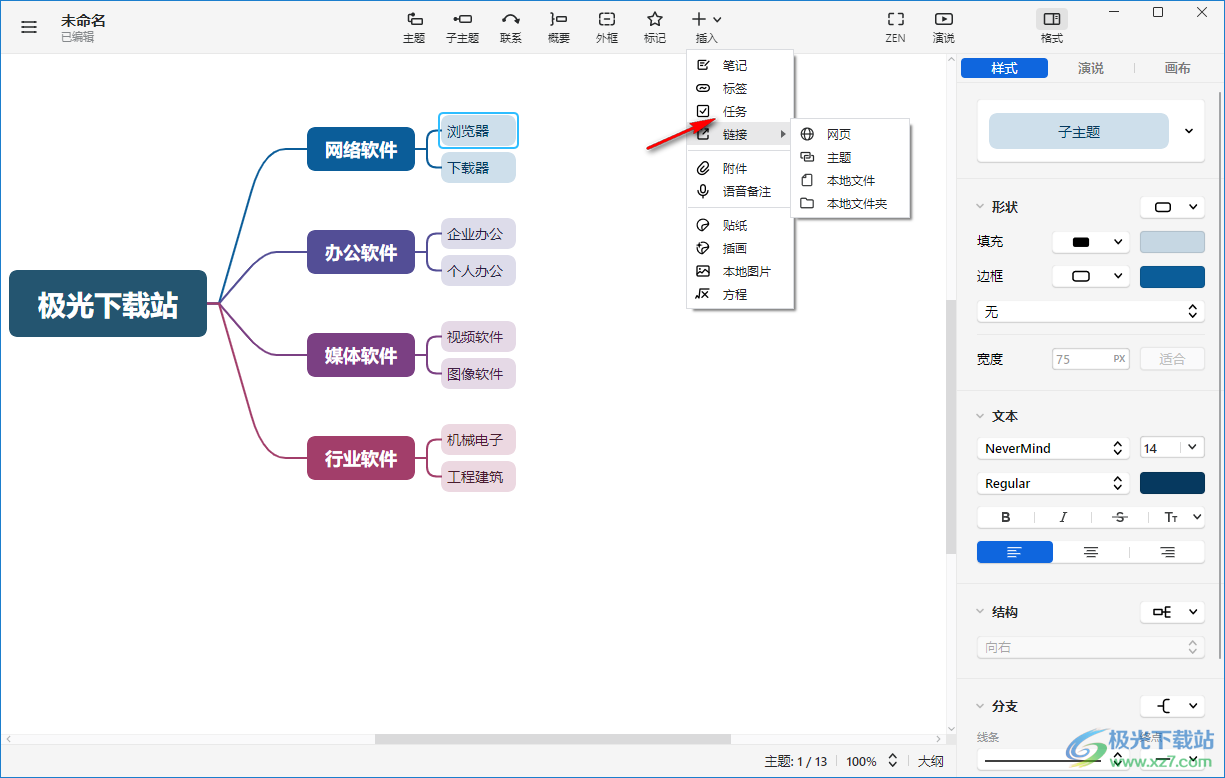Start 演说 pitch presentation

point(943,27)
